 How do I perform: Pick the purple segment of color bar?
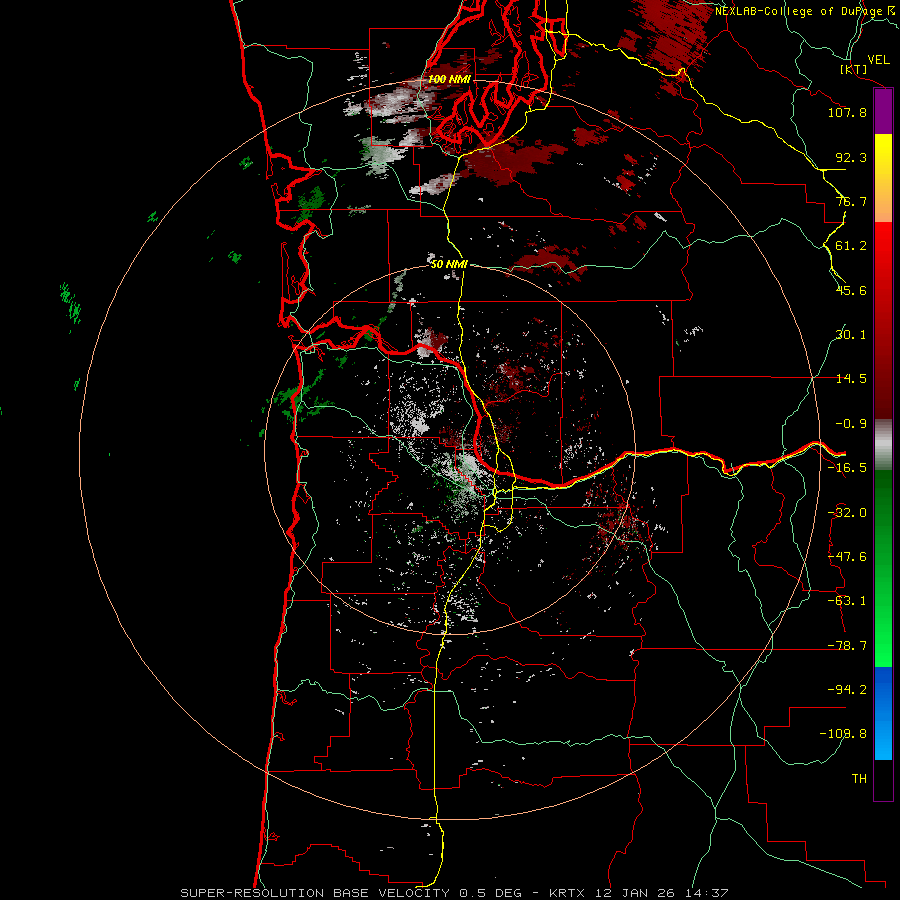pos(883,112)
